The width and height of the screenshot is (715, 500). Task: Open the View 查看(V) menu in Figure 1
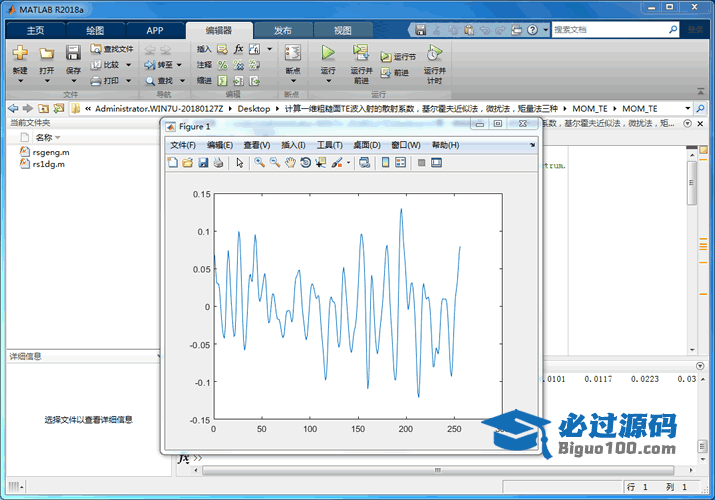coord(257,145)
